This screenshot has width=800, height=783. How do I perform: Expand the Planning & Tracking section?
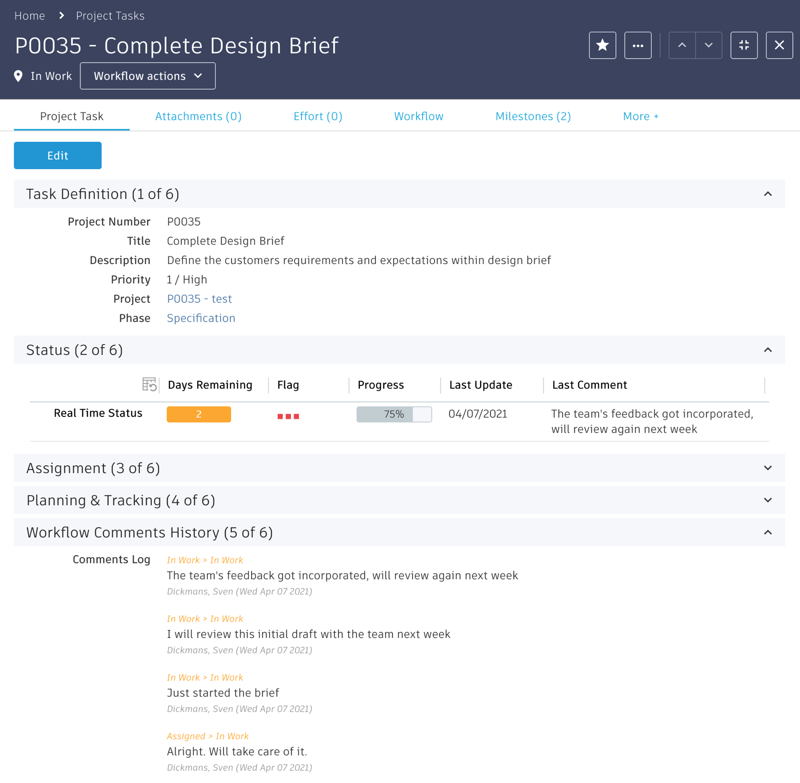[x=768, y=500]
